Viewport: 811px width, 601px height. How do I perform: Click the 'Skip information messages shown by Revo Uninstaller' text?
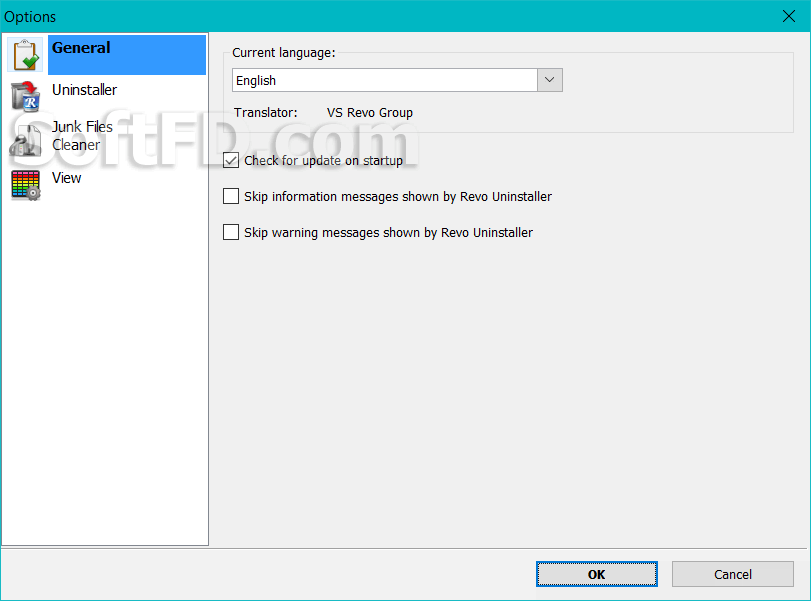(x=398, y=197)
